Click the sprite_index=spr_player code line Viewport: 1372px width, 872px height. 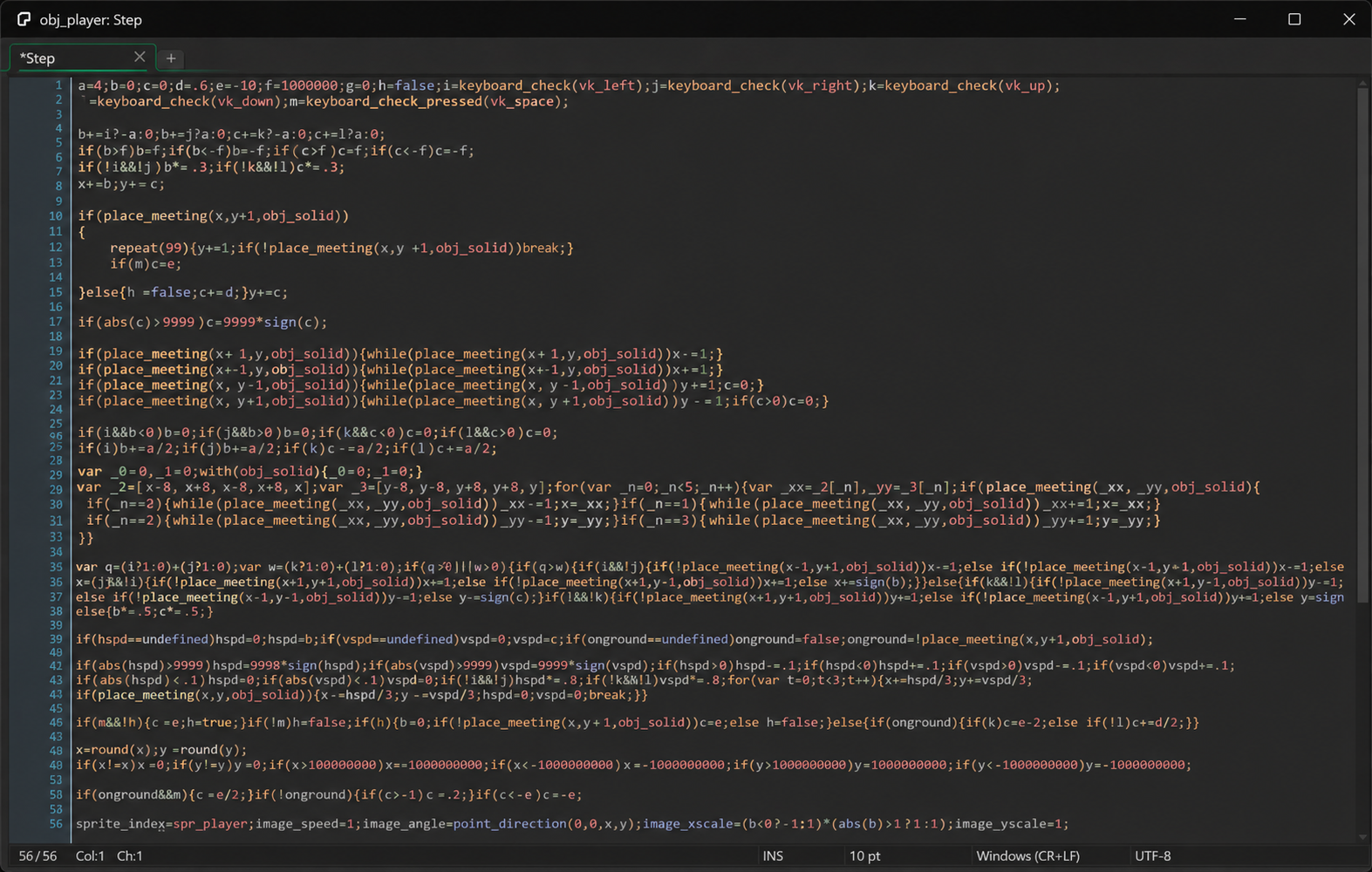tap(572, 823)
